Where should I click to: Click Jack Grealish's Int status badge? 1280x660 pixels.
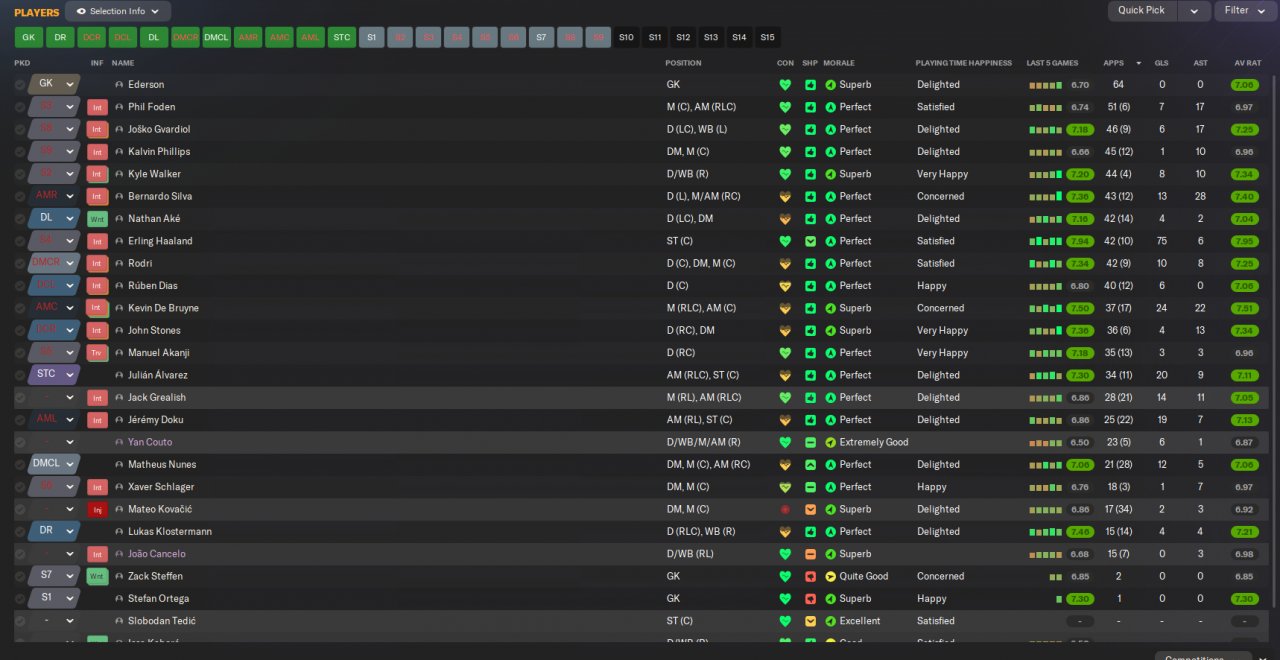click(97, 398)
